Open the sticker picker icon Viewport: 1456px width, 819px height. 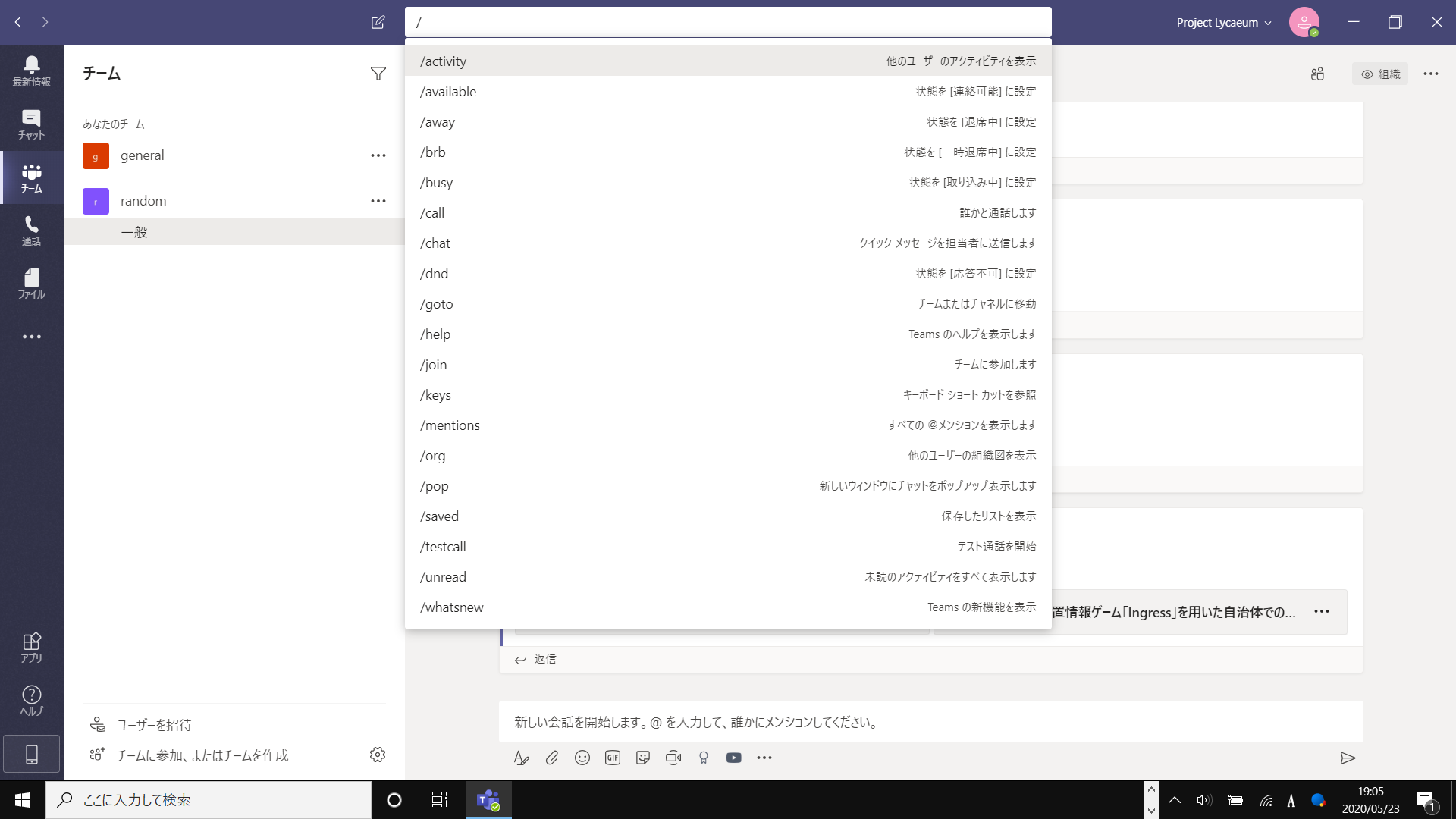coord(642,757)
